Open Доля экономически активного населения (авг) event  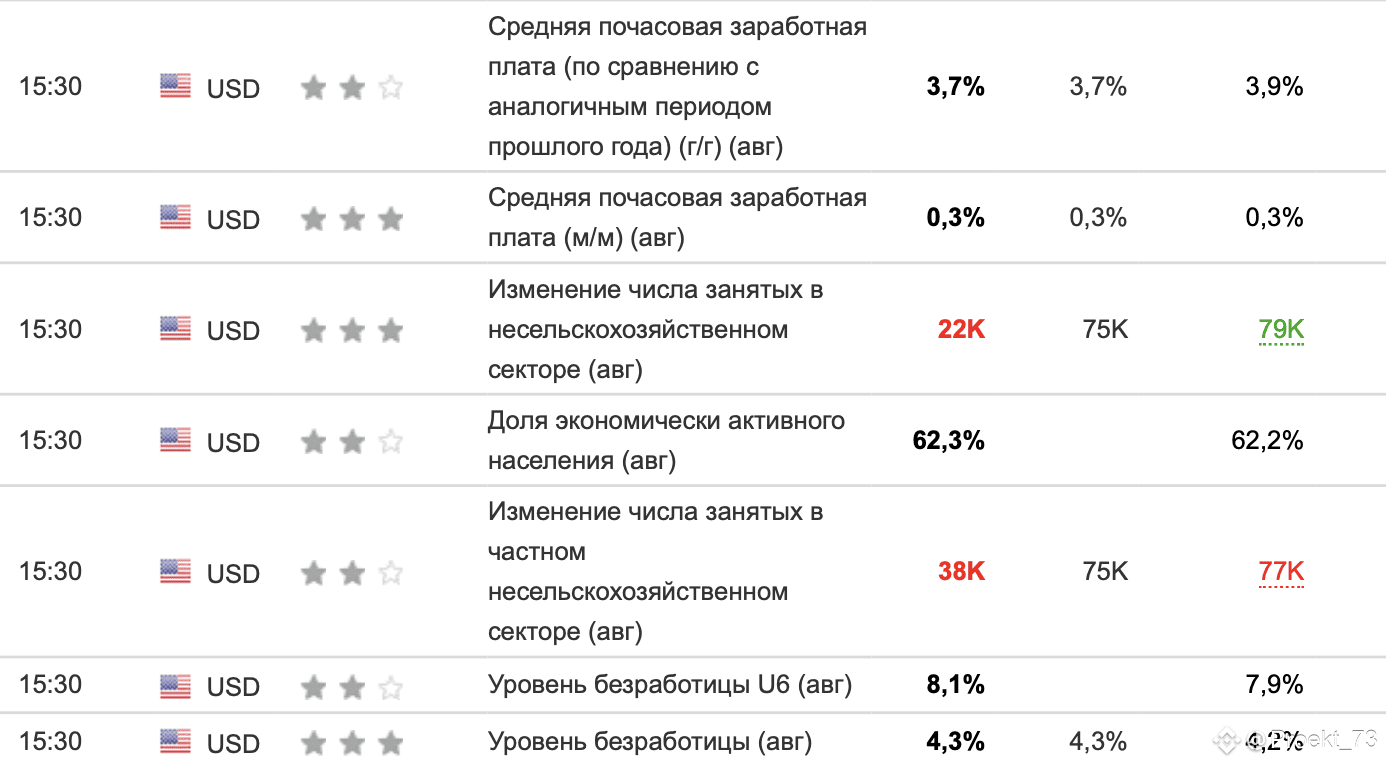(666, 441)
